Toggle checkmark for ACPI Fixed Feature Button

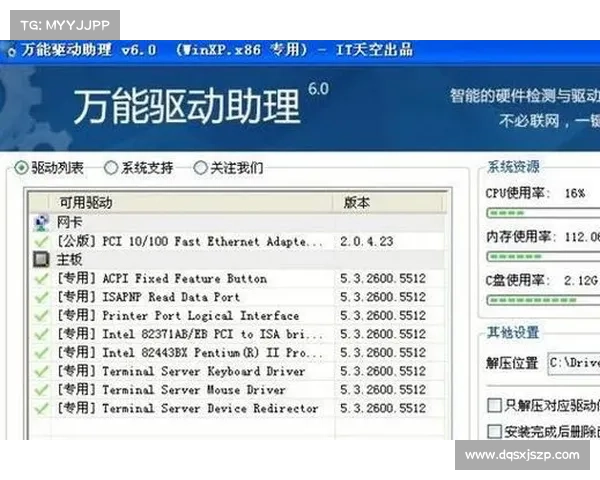point(41,279)
